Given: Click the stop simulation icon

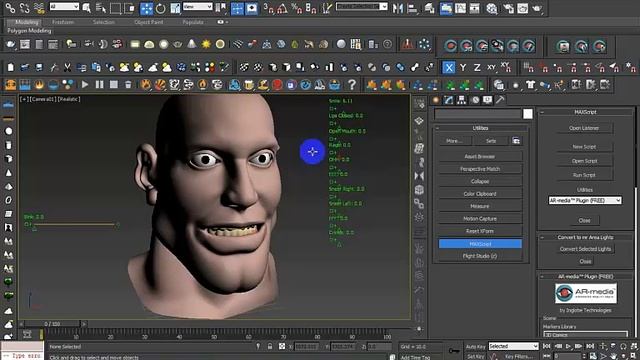Looking at the screenshot, I should [113, 84].
